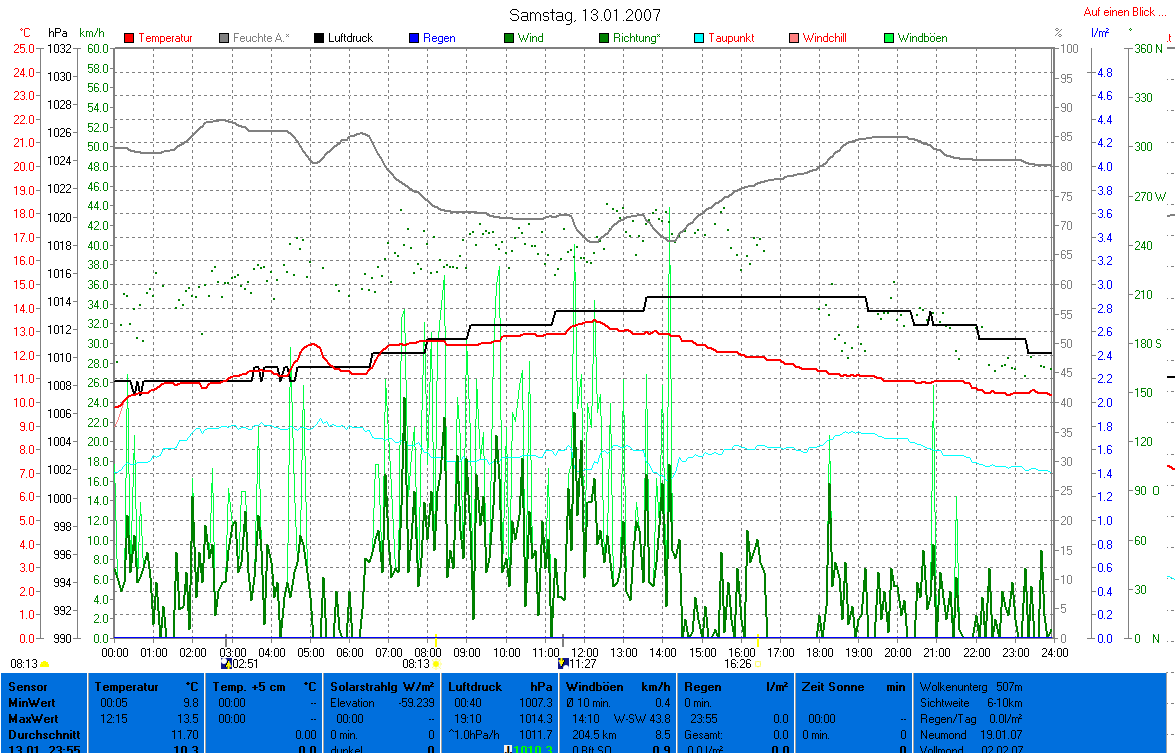Click the red Temperatur legend square
Screen dimensions: 1175x753
point(129,38)
